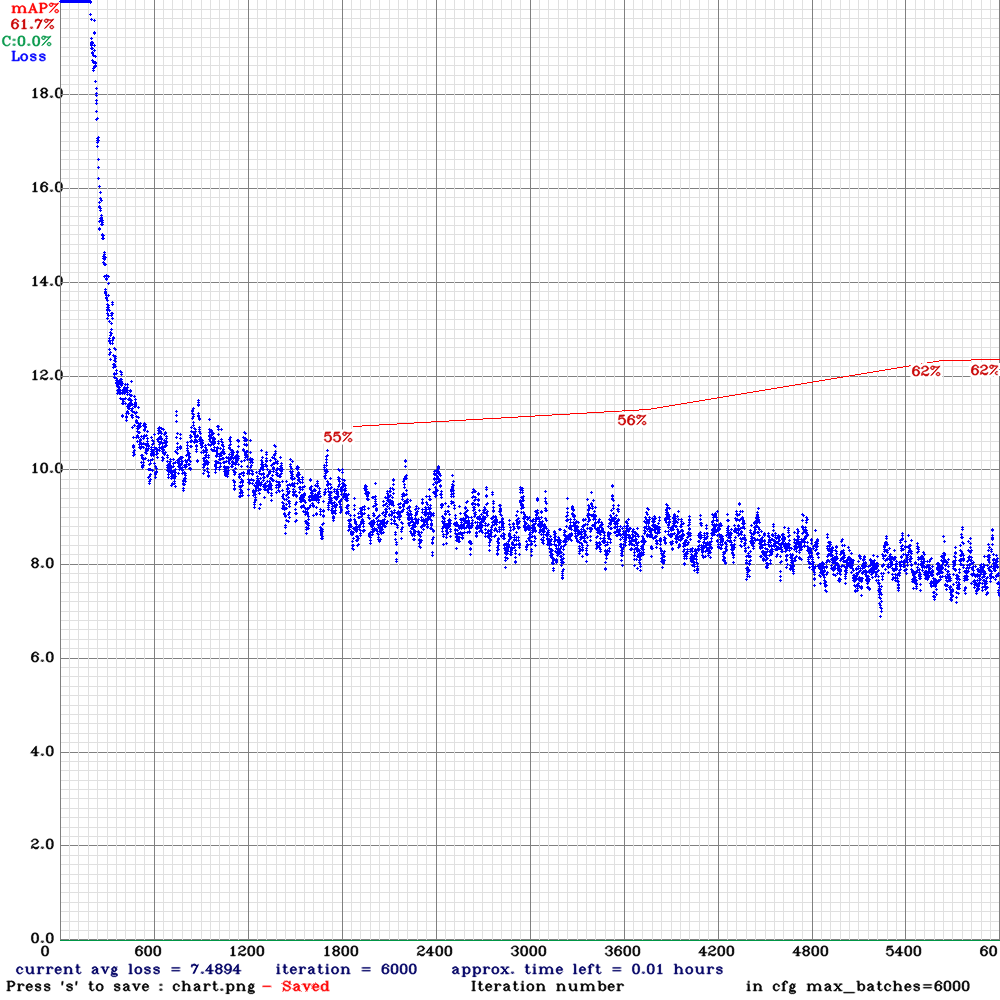Click the red Saved status text

pyautogui.click(x=305, y=987)
